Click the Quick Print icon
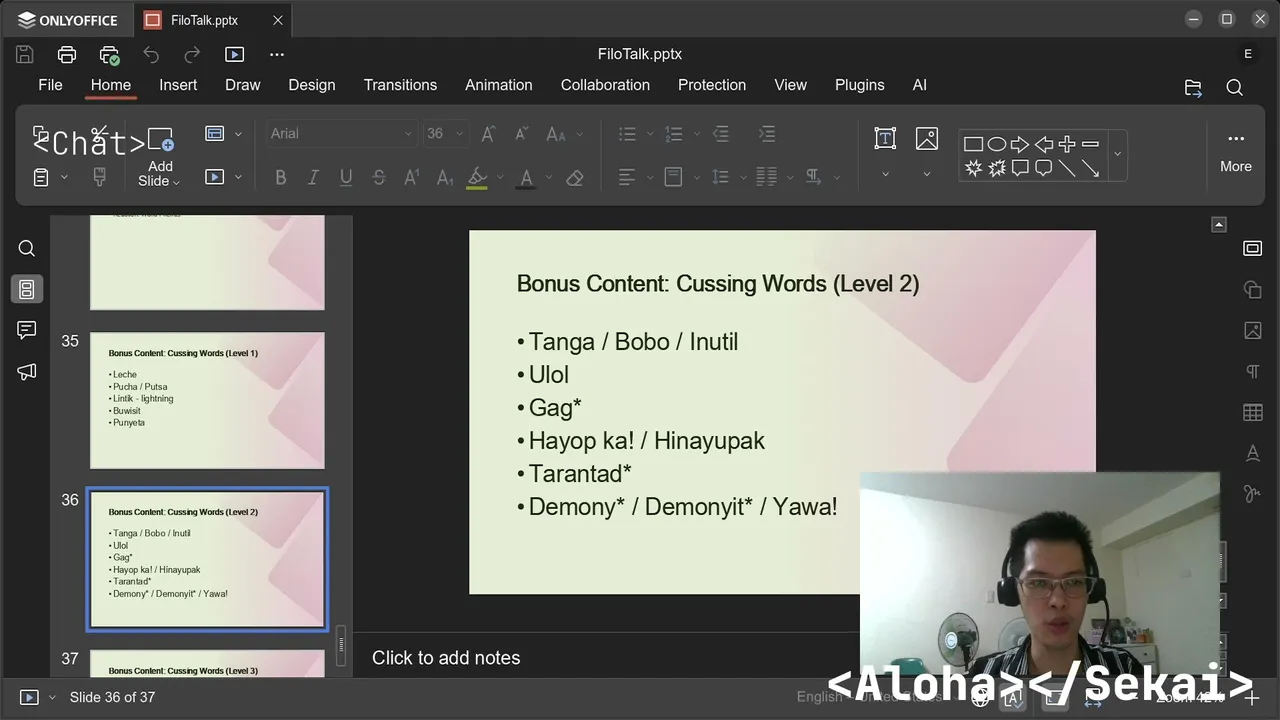 [x=109, y=54]
